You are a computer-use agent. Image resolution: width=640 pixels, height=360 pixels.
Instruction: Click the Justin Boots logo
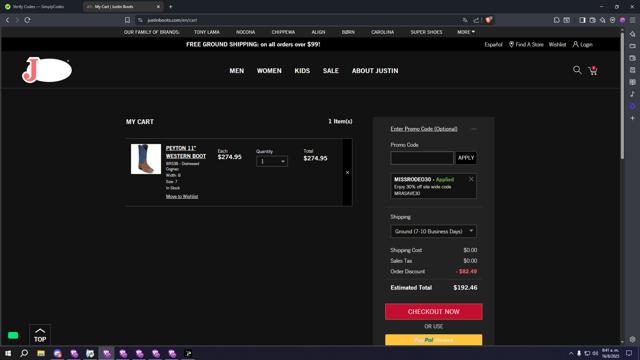[47, 70]
